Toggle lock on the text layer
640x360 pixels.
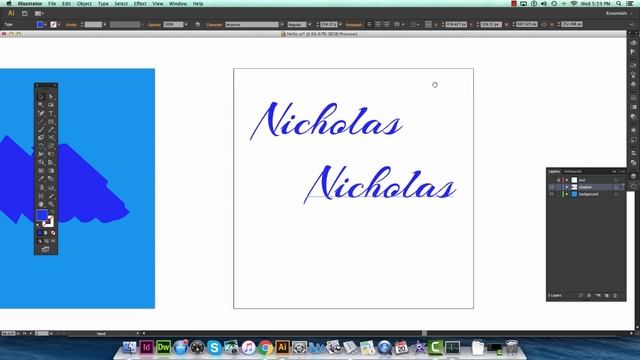(558, 180)
